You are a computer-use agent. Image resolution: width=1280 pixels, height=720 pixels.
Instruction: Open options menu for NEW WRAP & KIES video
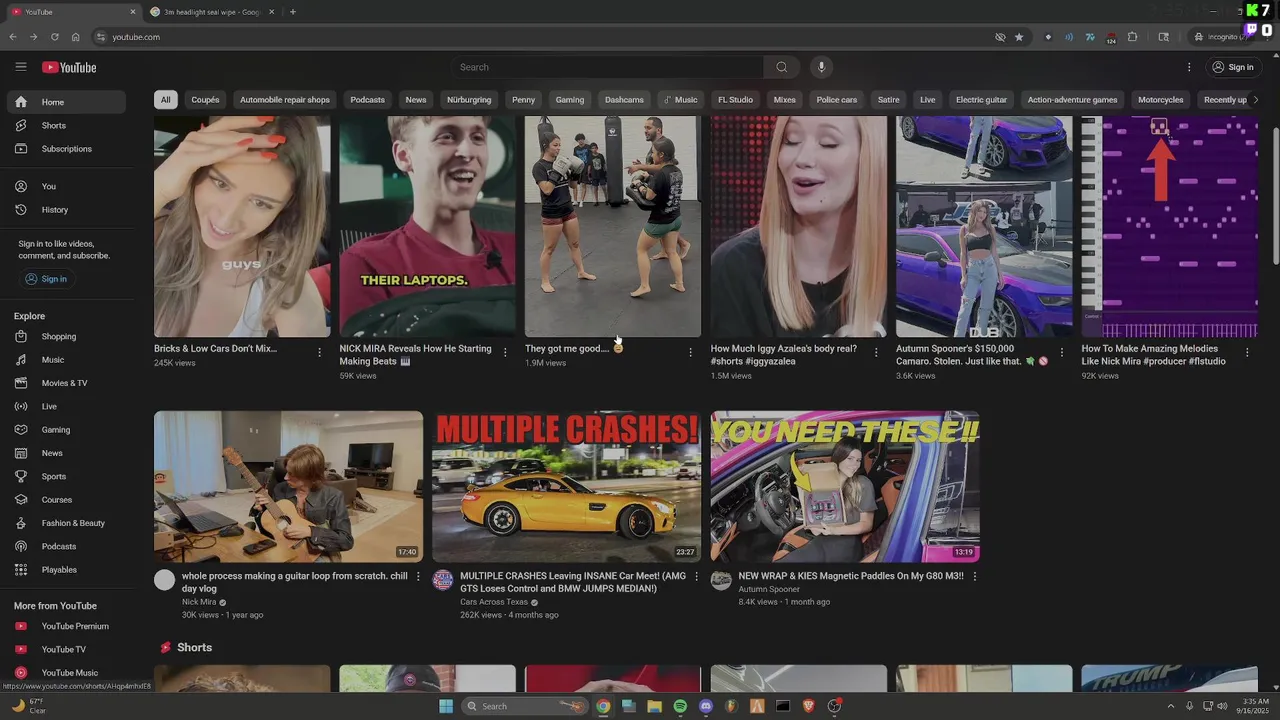tap(975, 576)
